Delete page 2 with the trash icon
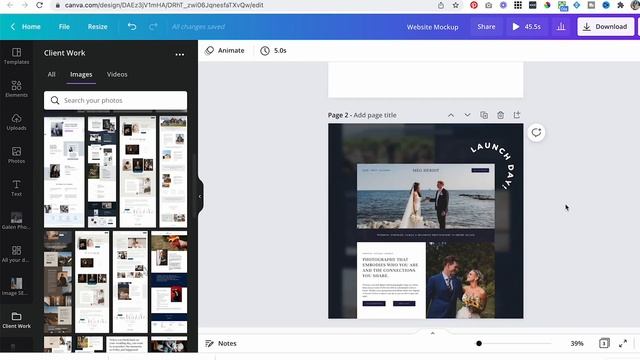 [500, 115]
